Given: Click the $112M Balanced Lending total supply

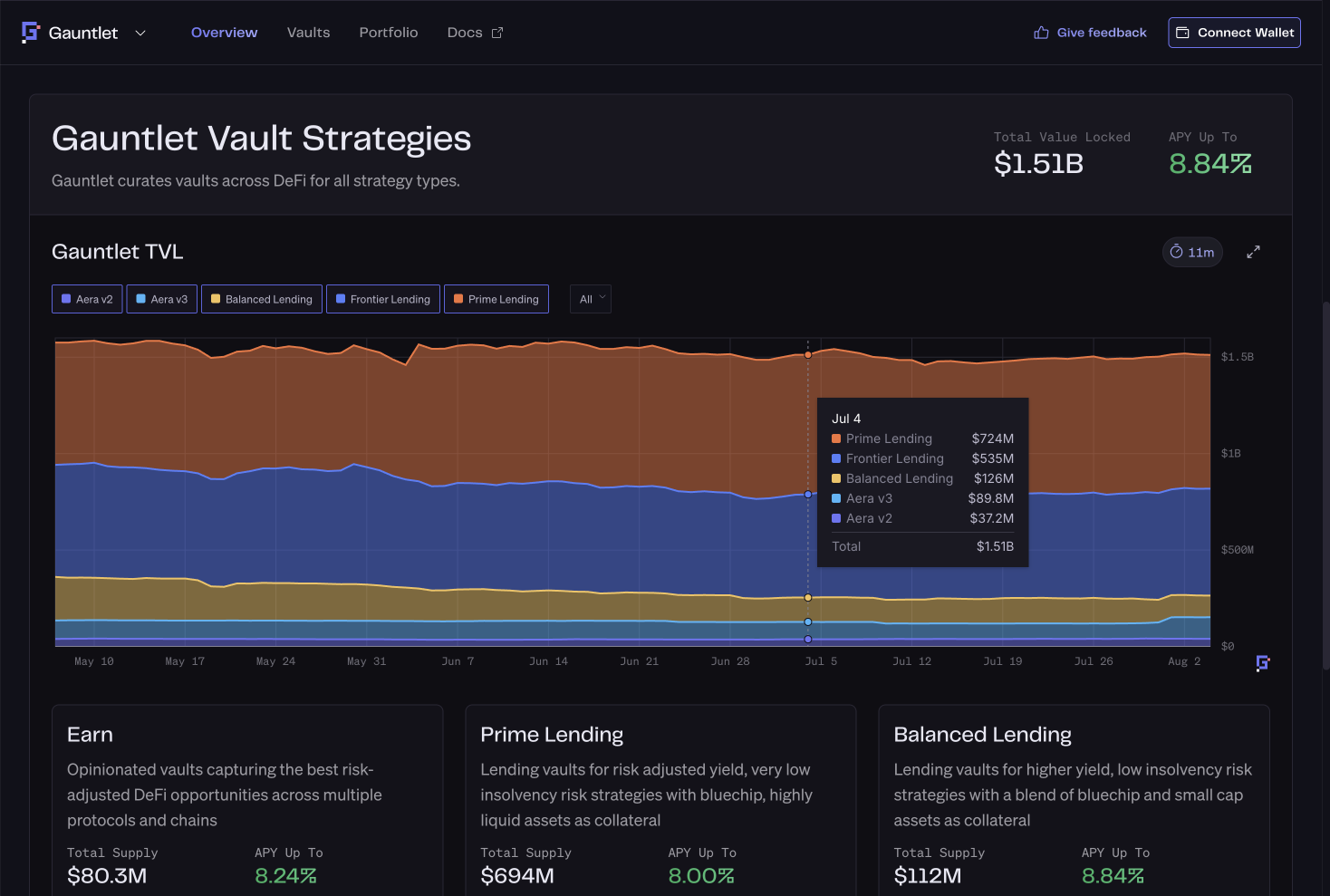Looking at the screenshot, I should point(928,876).
